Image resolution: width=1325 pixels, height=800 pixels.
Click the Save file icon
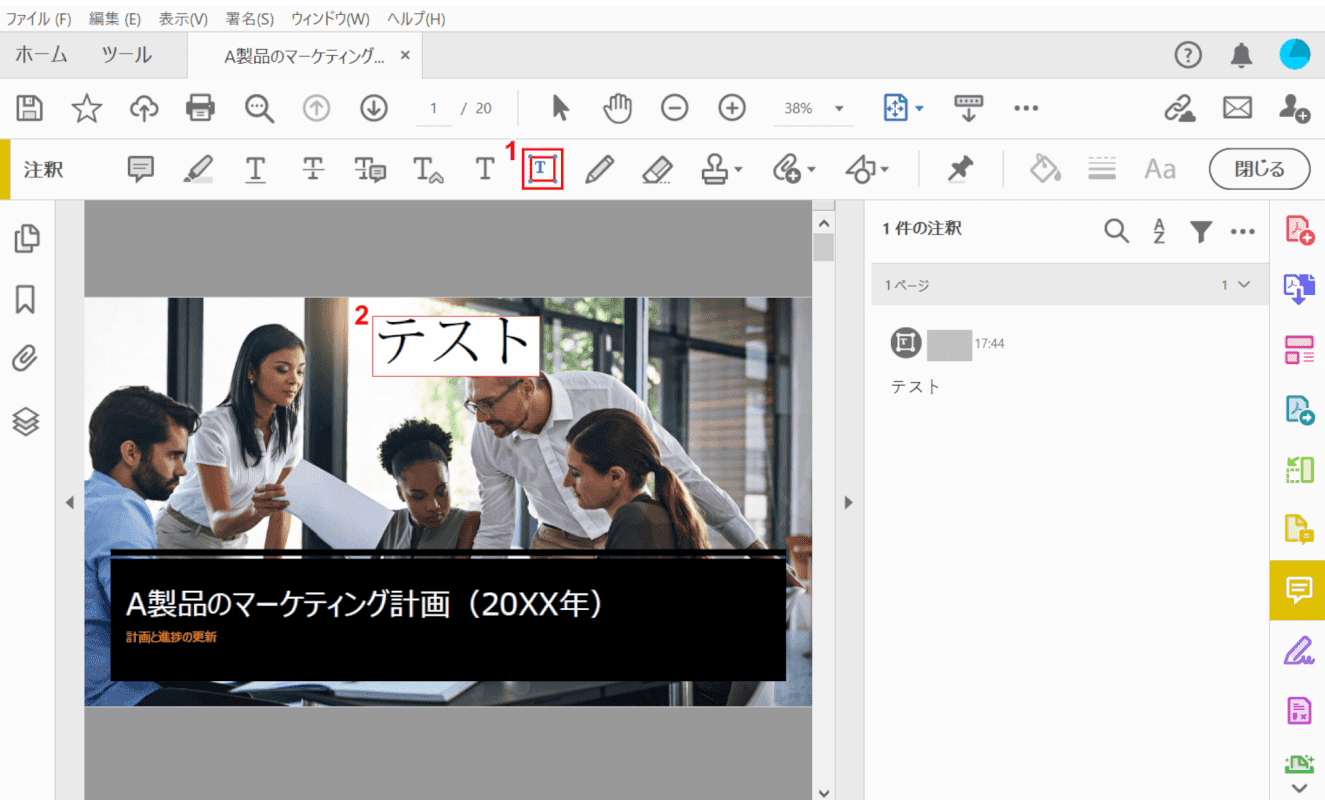pyautogui.click(x=31, y=108)
